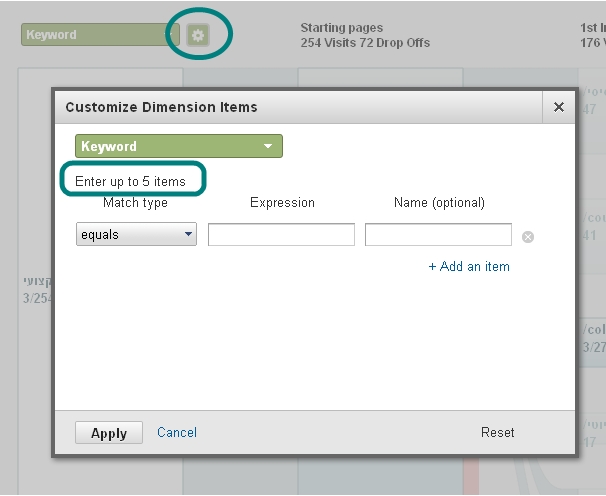The height and width of the screenshot is (496, 606).
Task: Close the Customize Dimension Items dialog
Action: (558, 107)
